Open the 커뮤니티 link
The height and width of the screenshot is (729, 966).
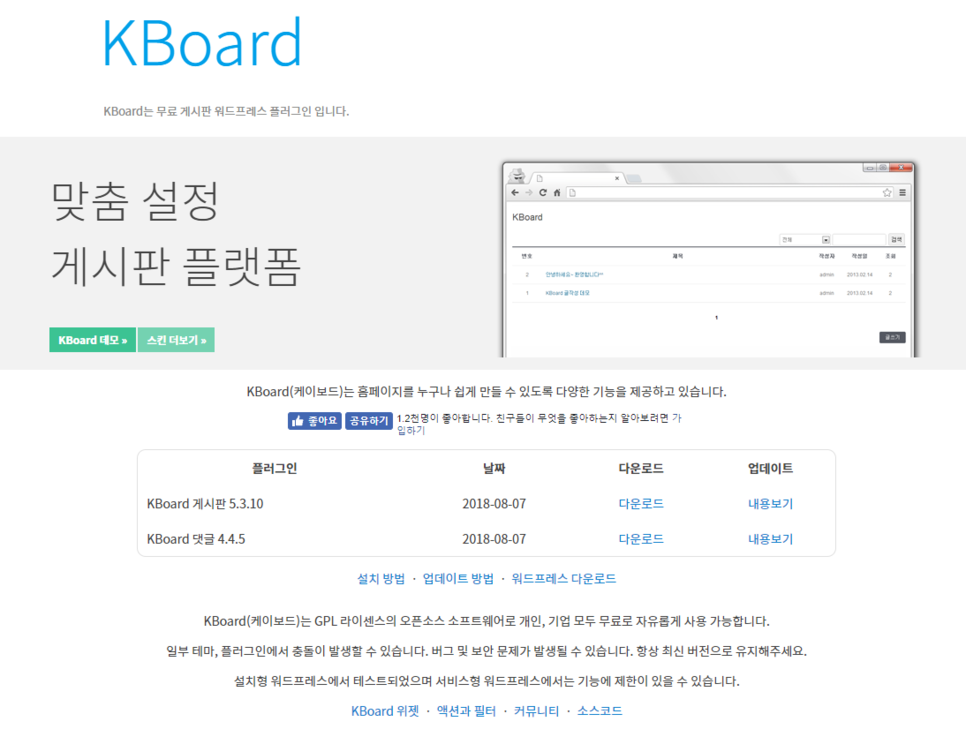tap(536, 711)
